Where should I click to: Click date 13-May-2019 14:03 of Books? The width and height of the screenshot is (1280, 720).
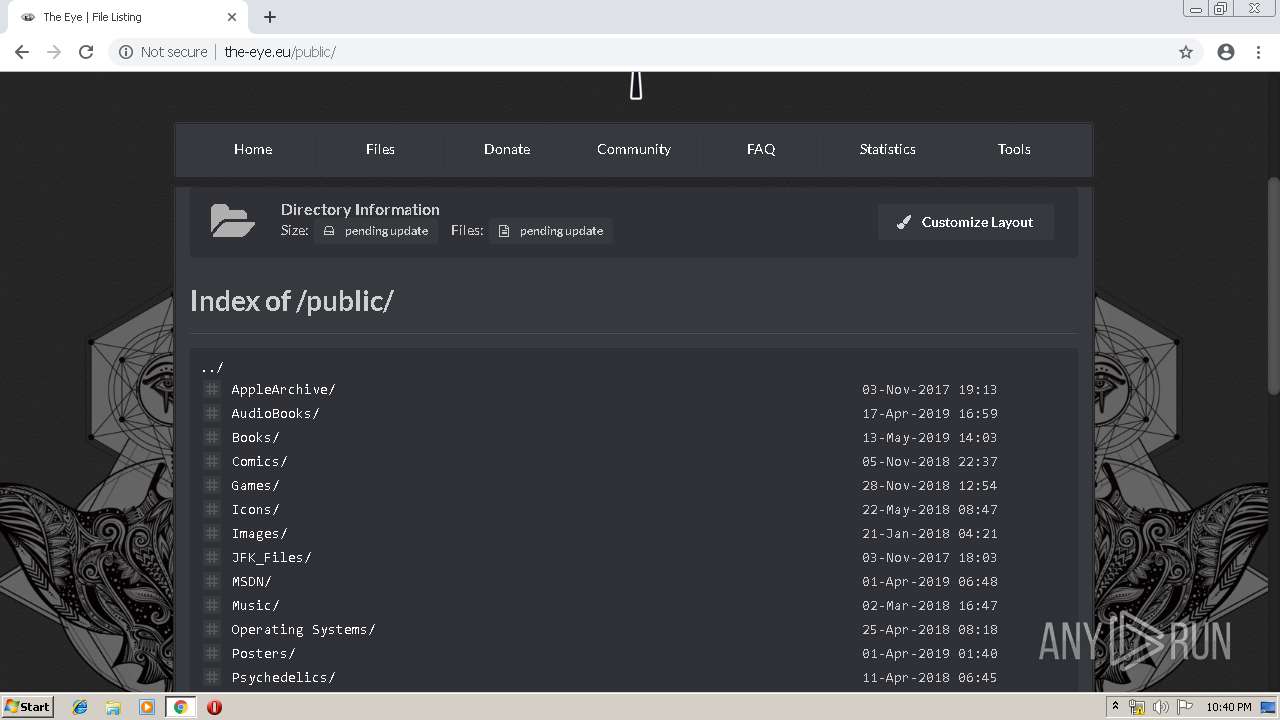tap(930, 437)
